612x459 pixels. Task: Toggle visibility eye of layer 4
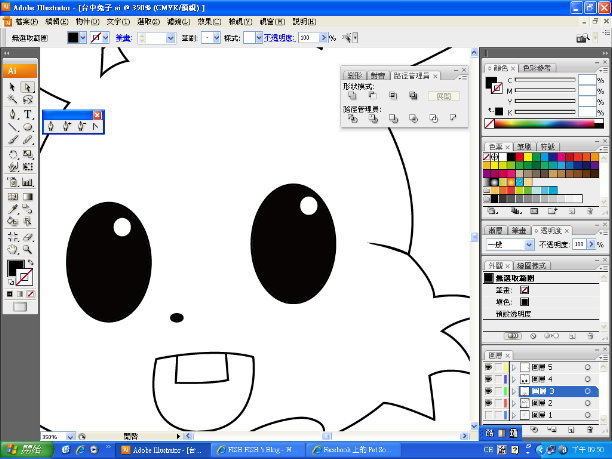tap(488, 379)
